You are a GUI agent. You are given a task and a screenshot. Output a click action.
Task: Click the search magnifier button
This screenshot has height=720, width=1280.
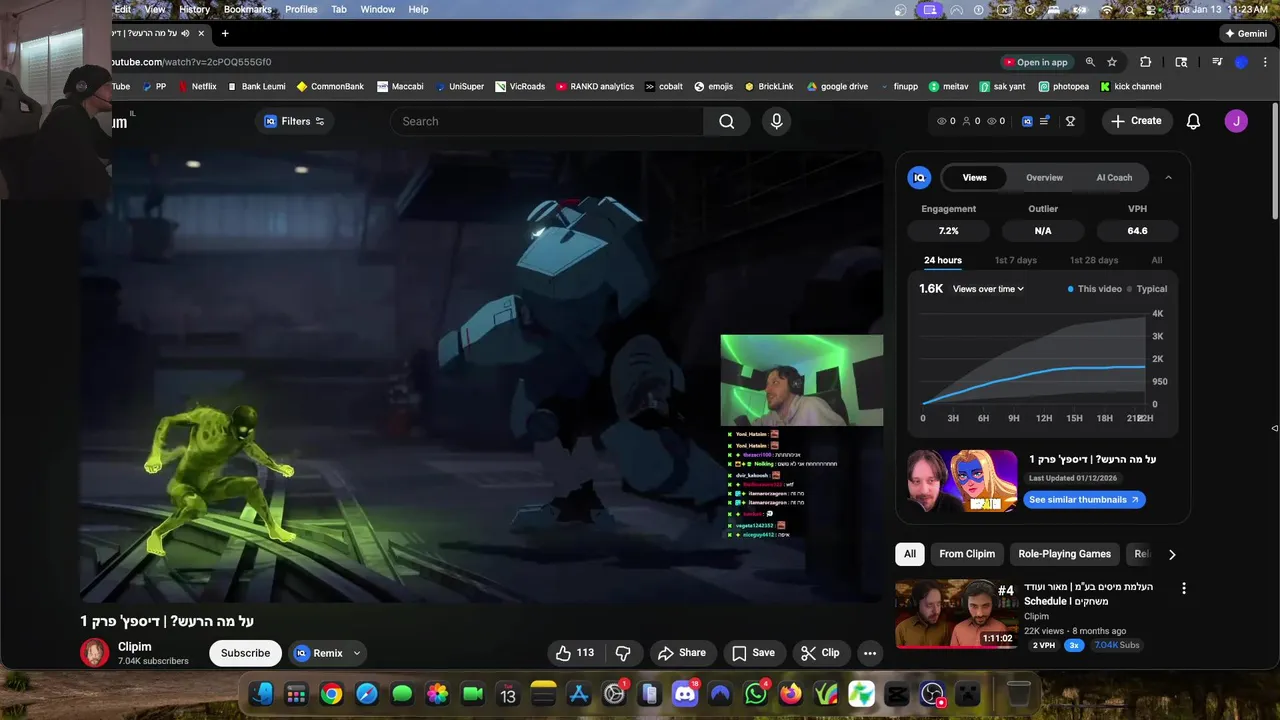[x=727, y=121]
